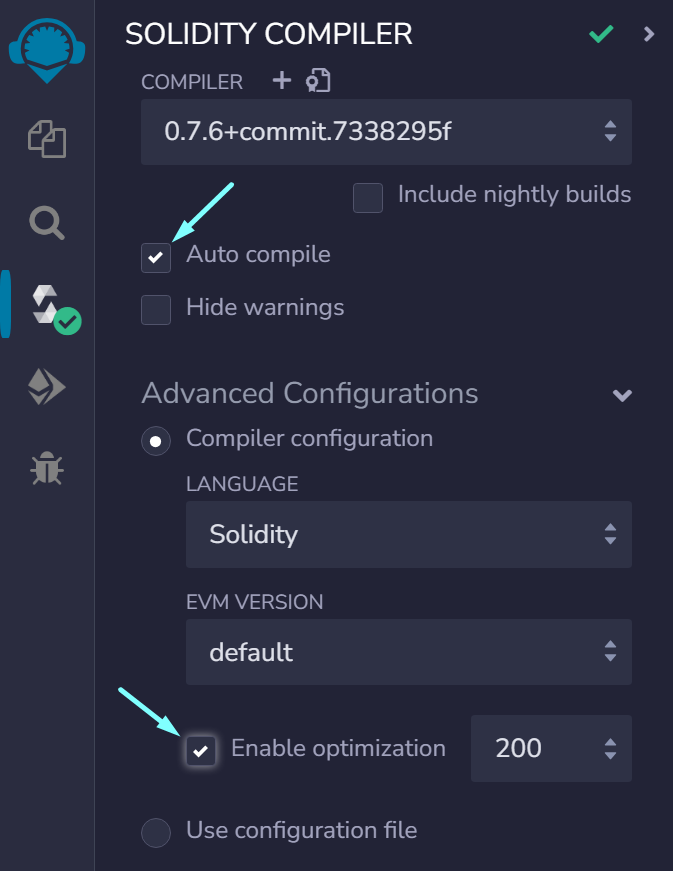Click the plus icon next to COMPILER

coord(282,80)
